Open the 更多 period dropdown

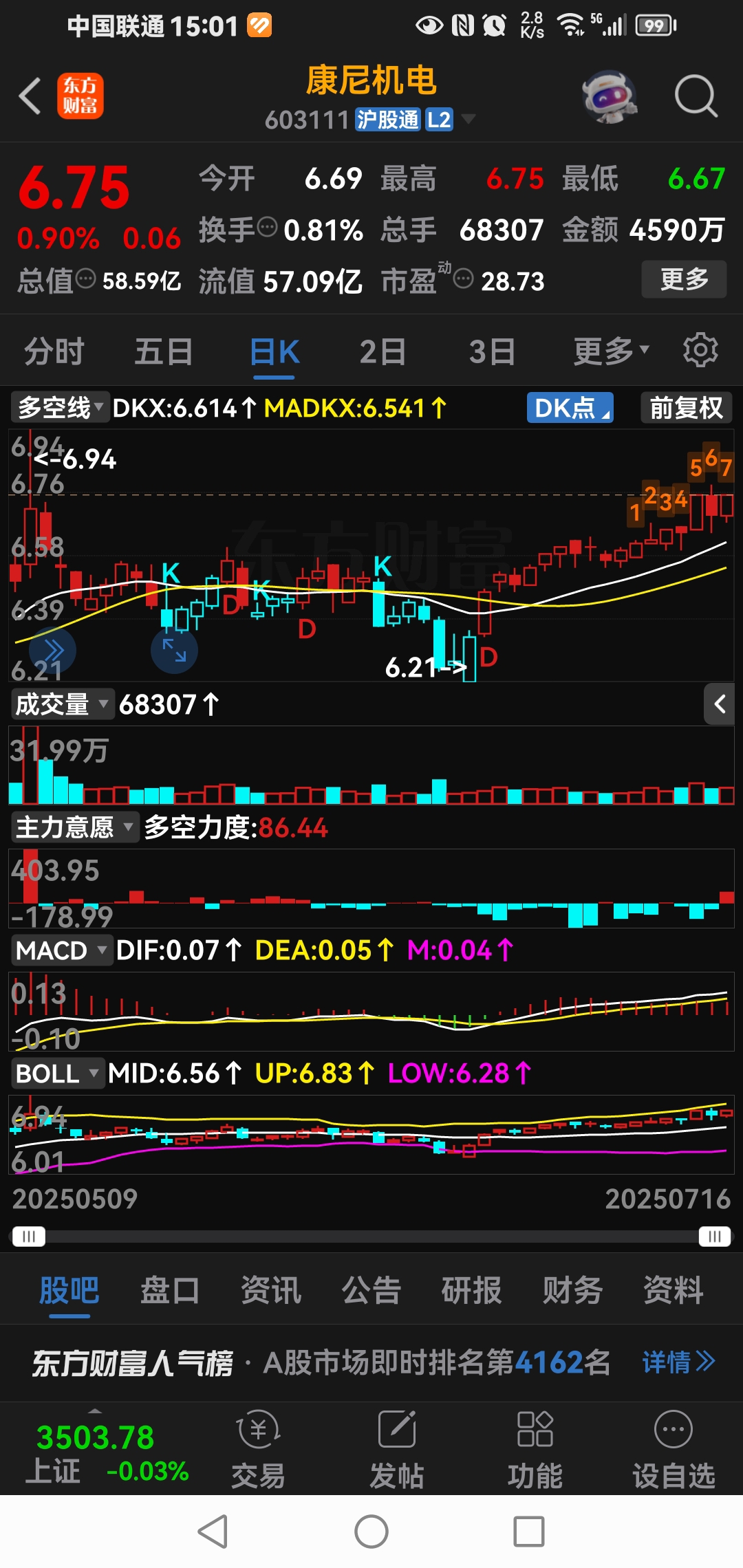click(x=612, y=351)
